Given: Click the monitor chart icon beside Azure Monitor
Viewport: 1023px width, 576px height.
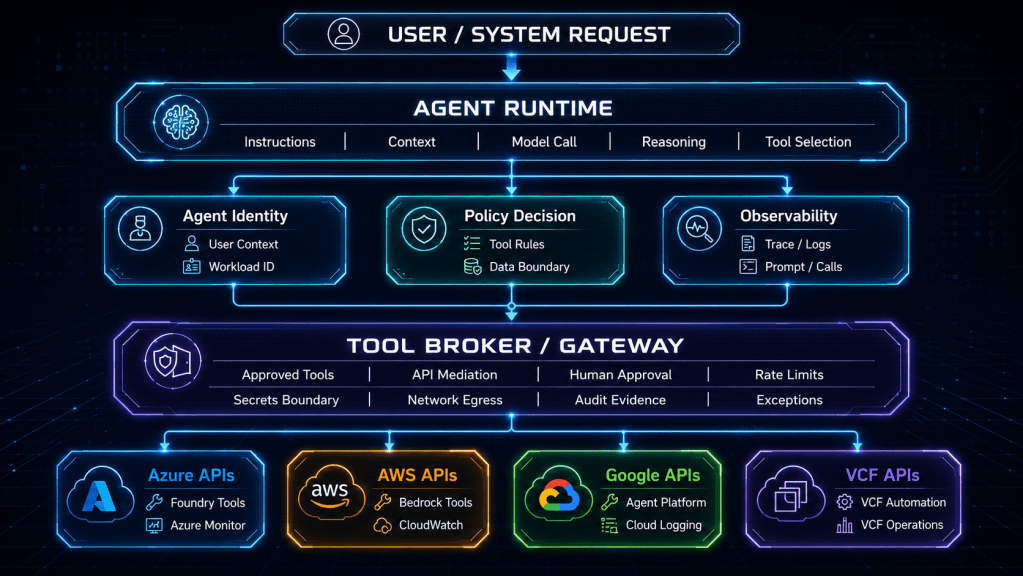Looking at the screenshot, I should click(154, 525).
